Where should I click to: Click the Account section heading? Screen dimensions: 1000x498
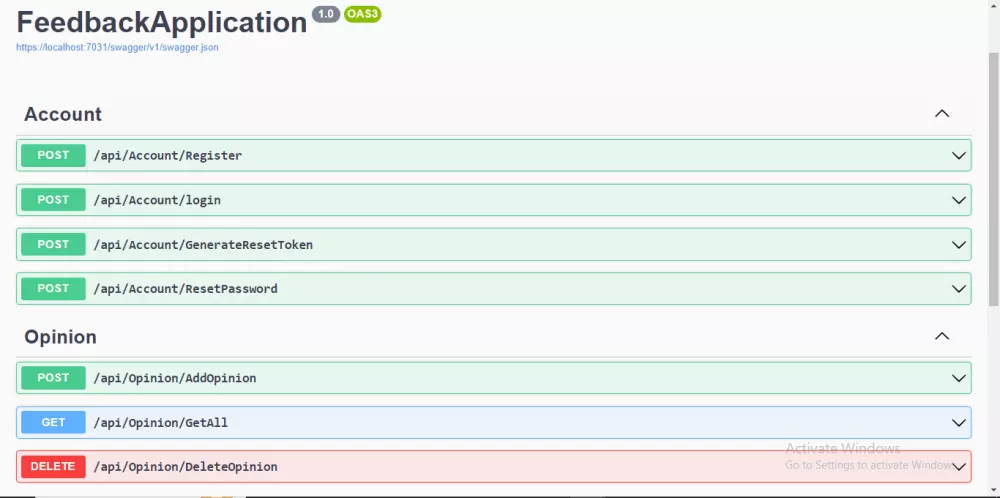pos(62,114)
